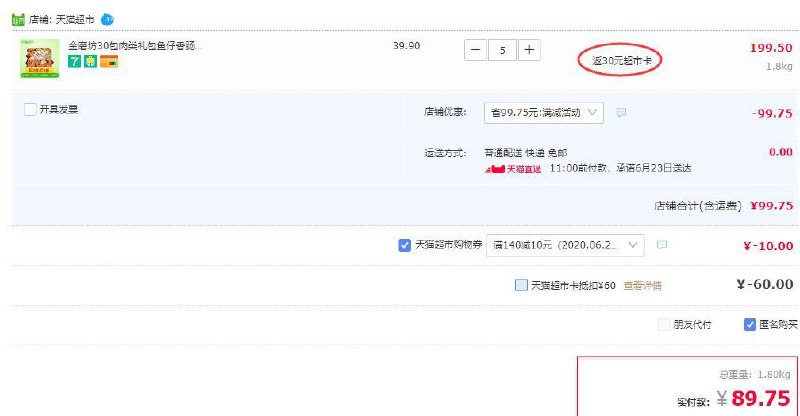
Task: Click the unit price 39.90
Action: pyautogui.click(x=407, y=45)
